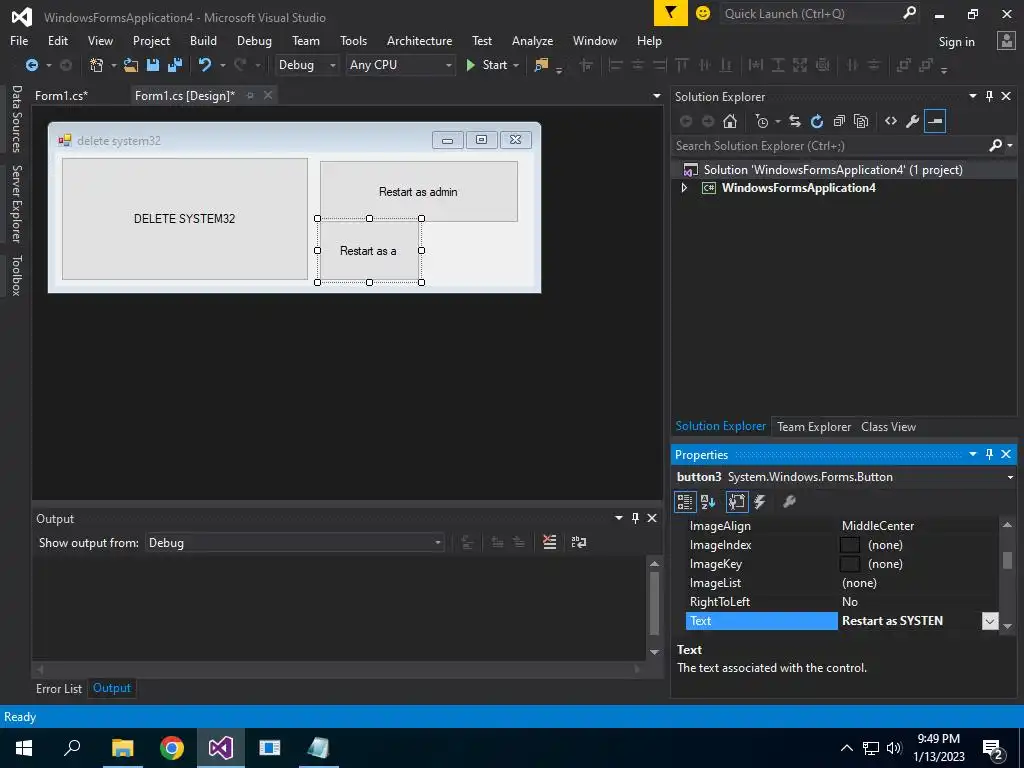The image size is (1024, 768).
Task: Switch to the Class View tab
Action: (888, 426)
